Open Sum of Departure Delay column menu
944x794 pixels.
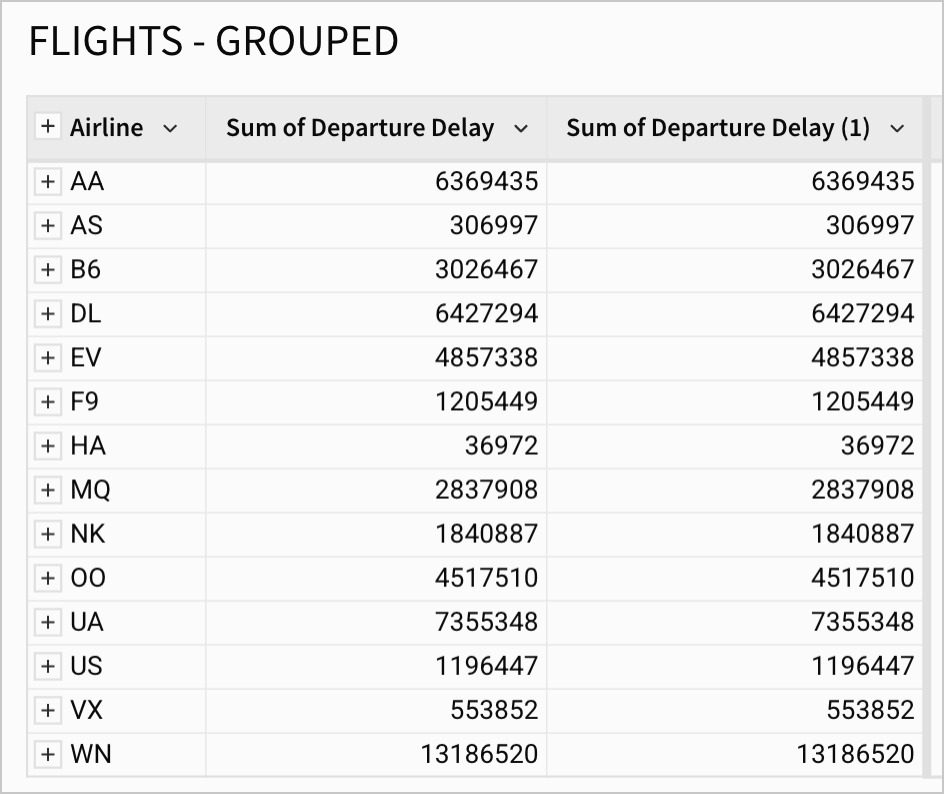[x=520, y=128]
